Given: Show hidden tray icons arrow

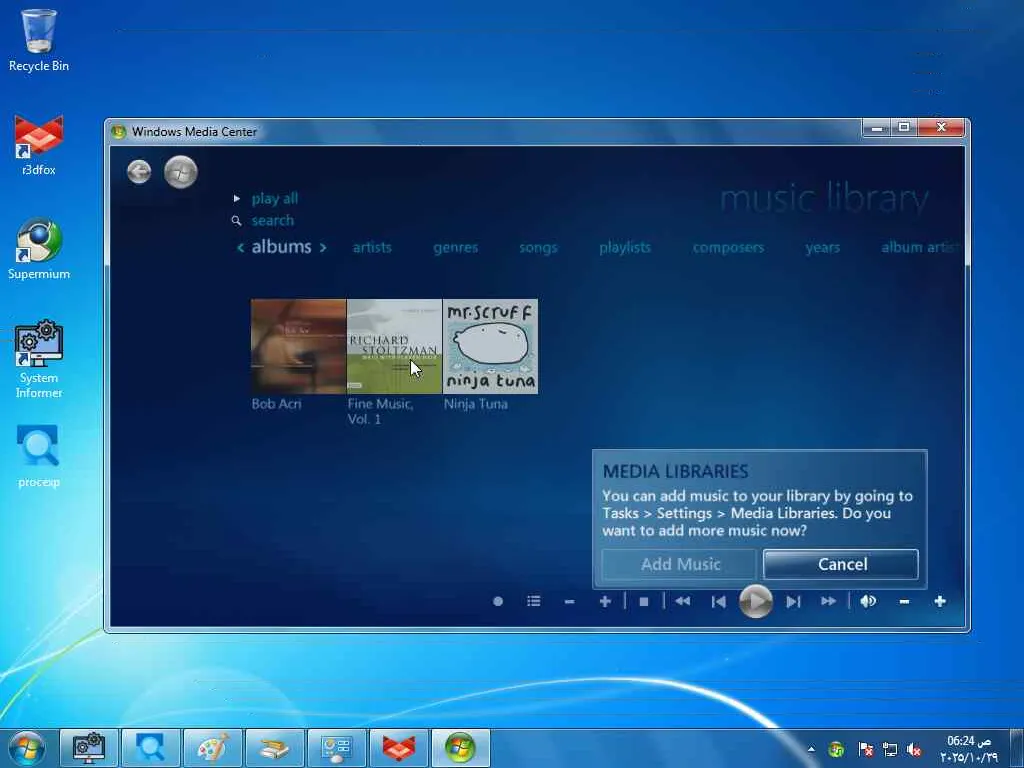Looking at the screenshot, I should point(811,749).
